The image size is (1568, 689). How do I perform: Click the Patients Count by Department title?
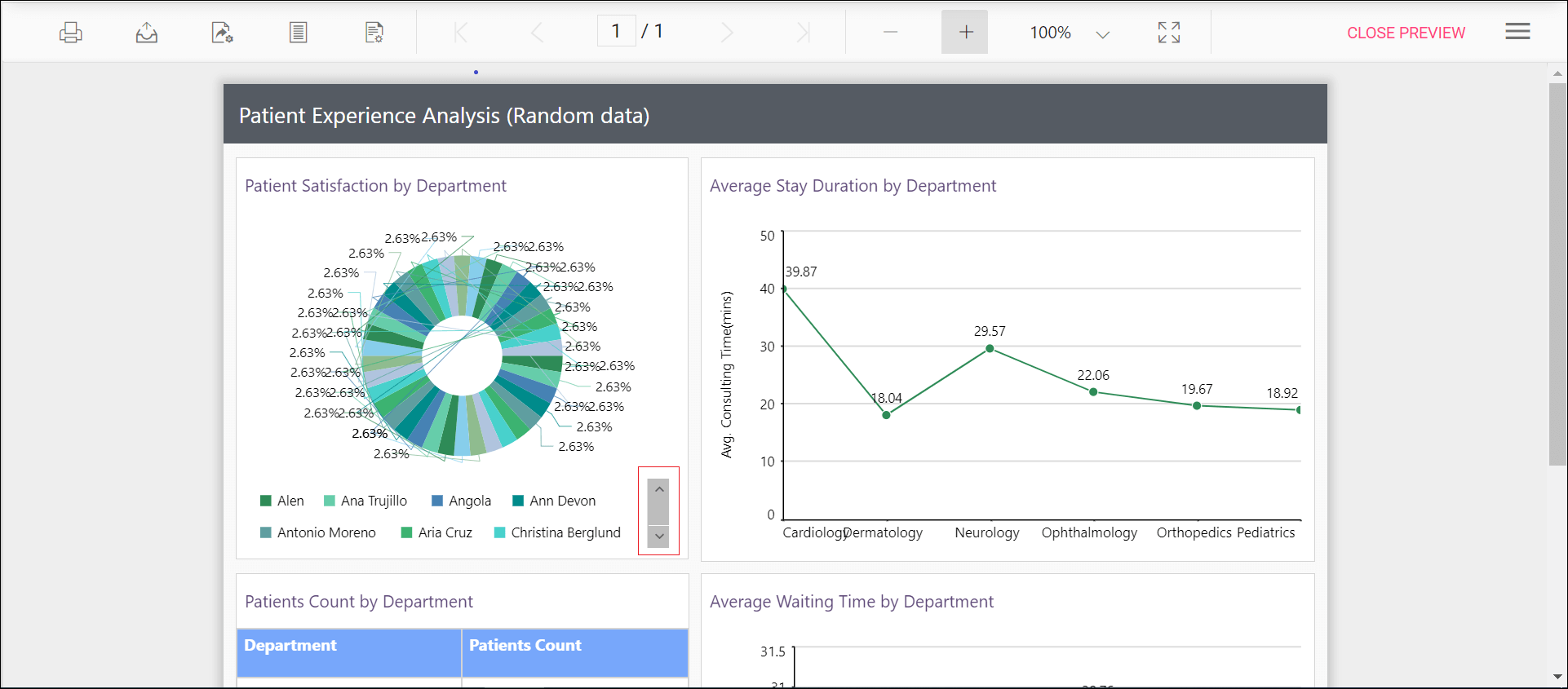click(359, 602)
